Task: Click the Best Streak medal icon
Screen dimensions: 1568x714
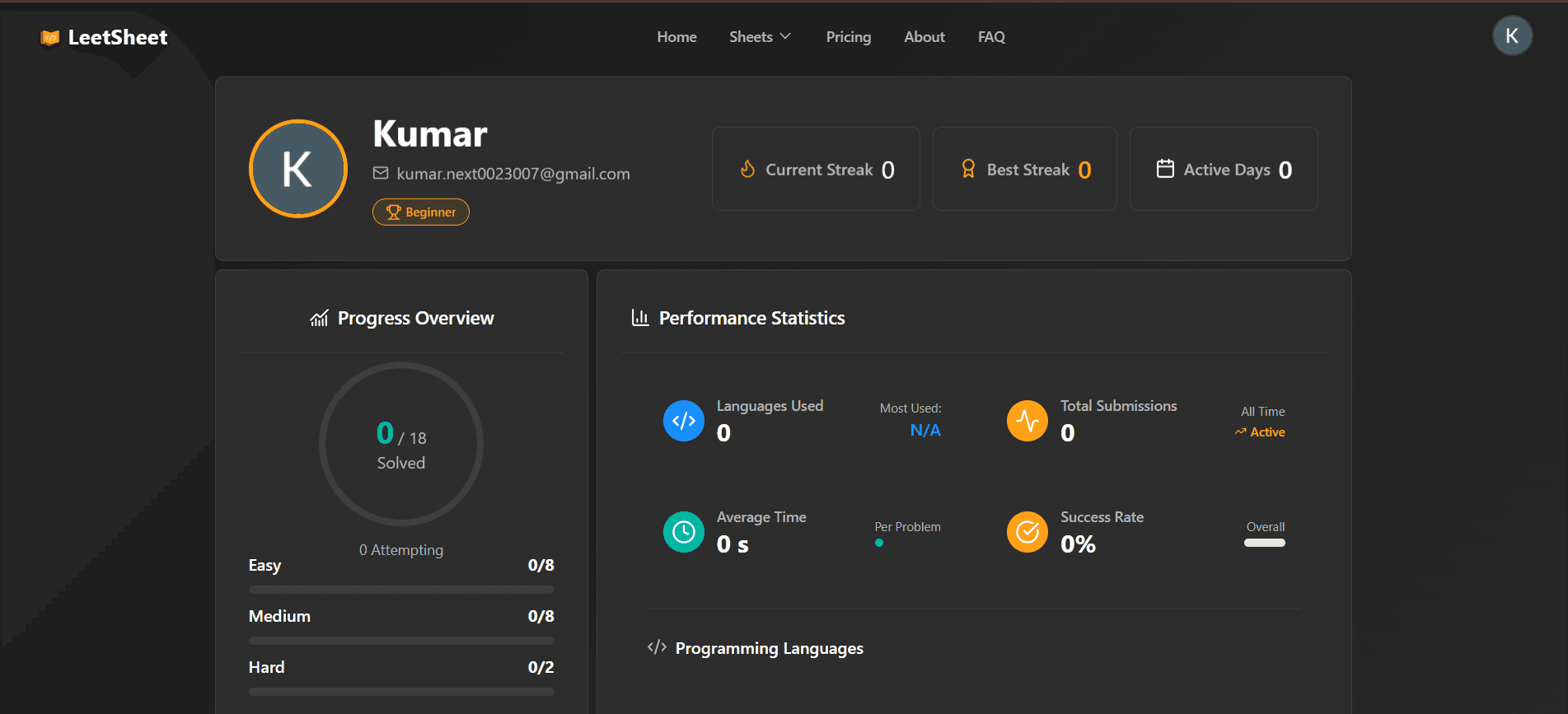Action: point(968,169)
